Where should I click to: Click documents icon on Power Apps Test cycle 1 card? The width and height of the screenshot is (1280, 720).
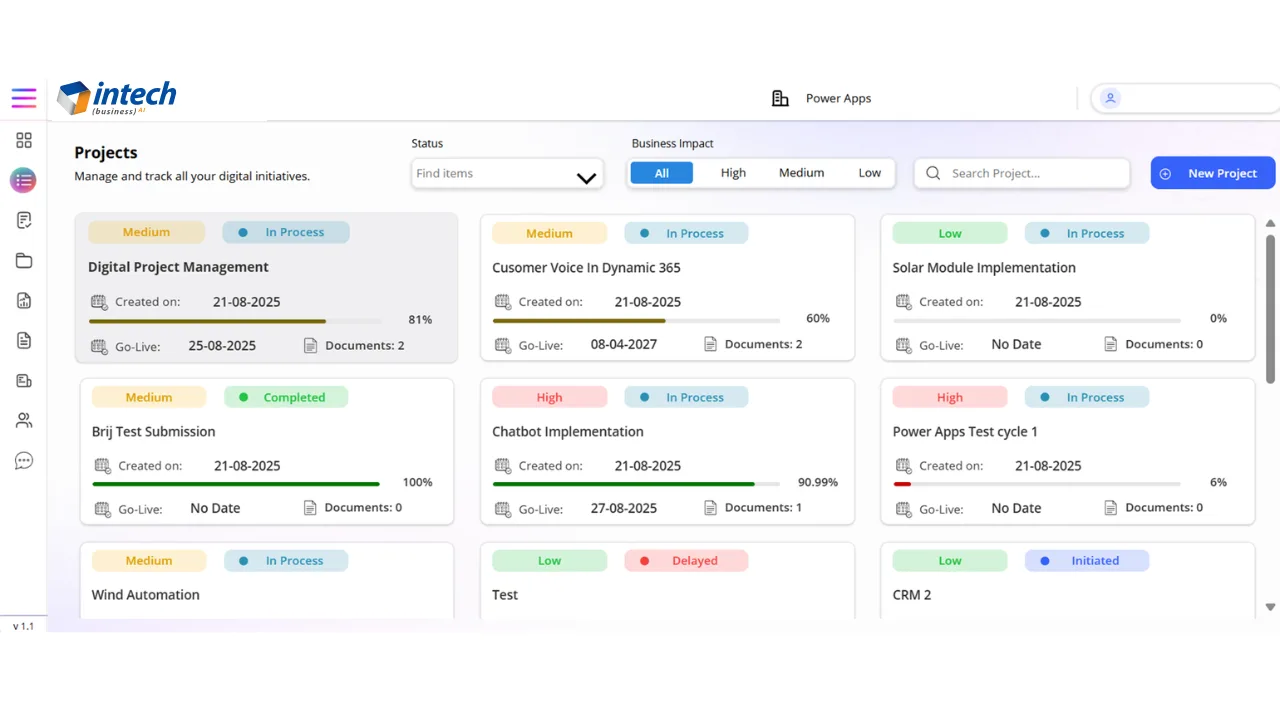[1111, 508]
